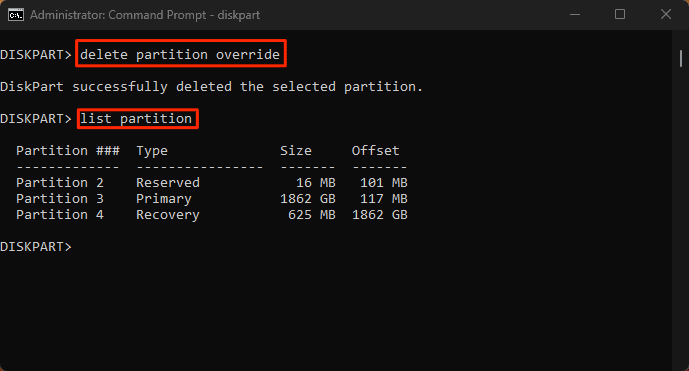Select the 'Partition 4' Recovery row
The width and height of the screenshot is (689, 371).
tap(212, 215)
